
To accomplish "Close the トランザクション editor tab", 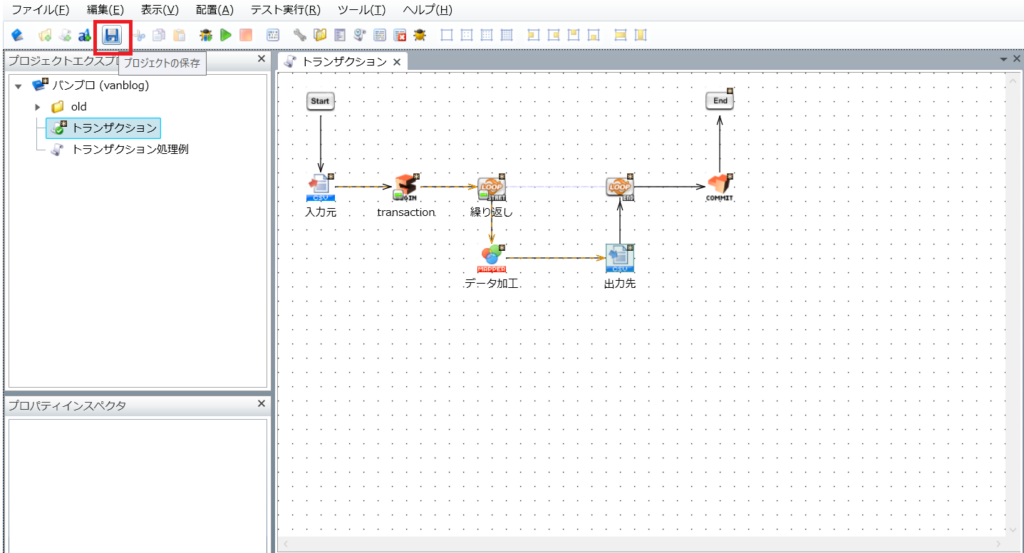I will tap(396, 62).
